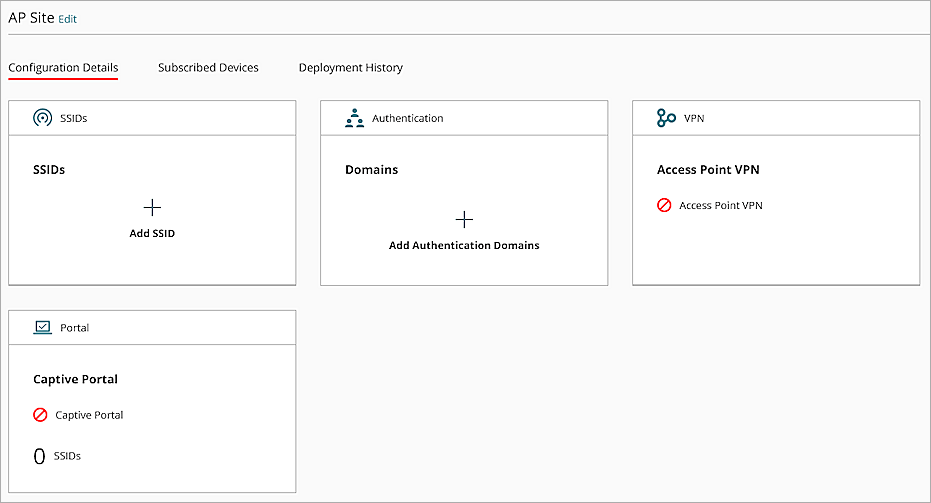Screen dimensions: 931x503
Task: Click the Add SSID label
Action: (152, 233)
